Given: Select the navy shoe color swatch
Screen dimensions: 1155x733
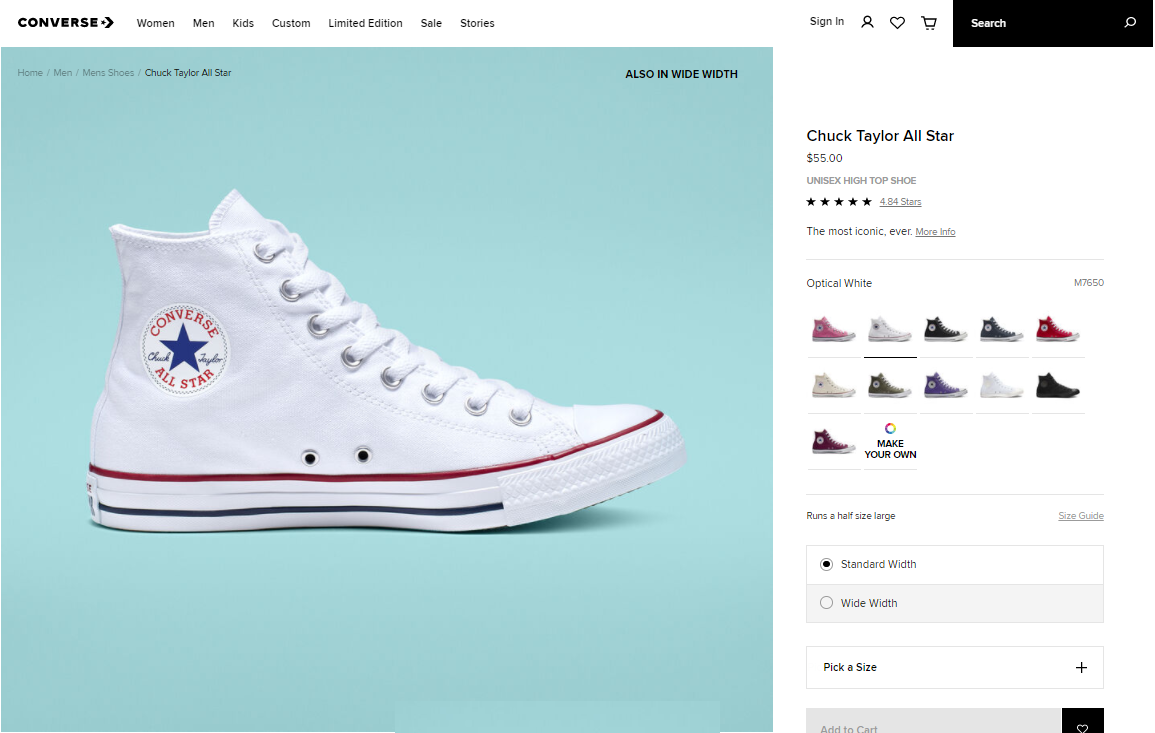Looking at the screenshot, I should point(1002,329).
